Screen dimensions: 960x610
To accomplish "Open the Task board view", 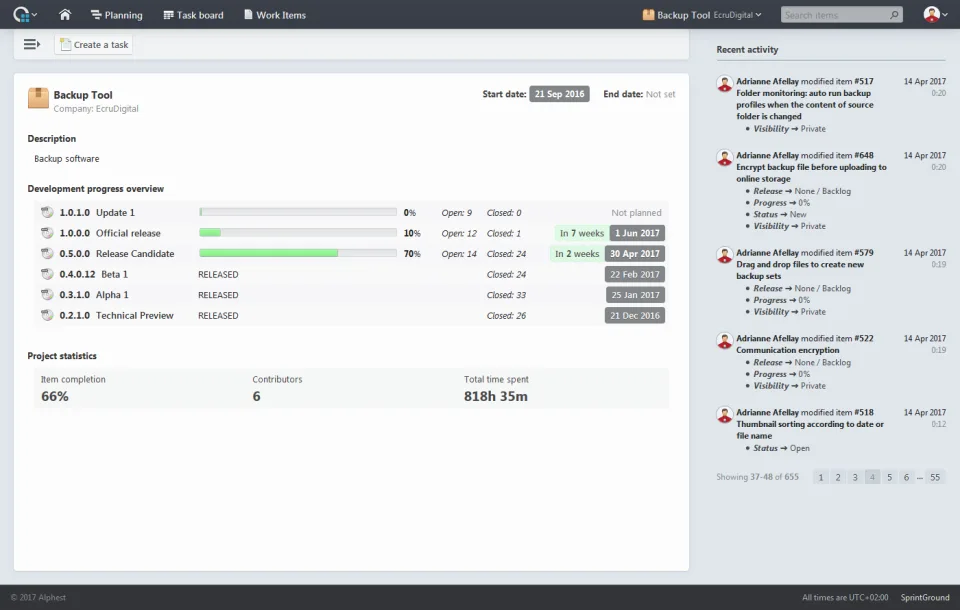I will pyautogui.click(x=193, y=15).
